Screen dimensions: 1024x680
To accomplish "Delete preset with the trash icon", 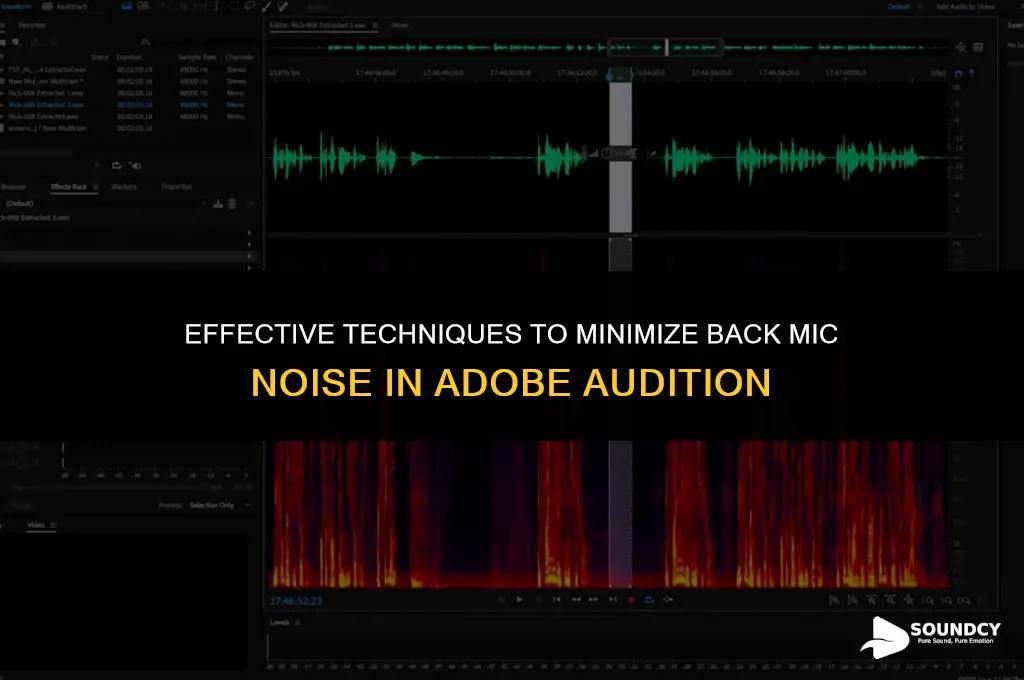I will tap(232, 204).
